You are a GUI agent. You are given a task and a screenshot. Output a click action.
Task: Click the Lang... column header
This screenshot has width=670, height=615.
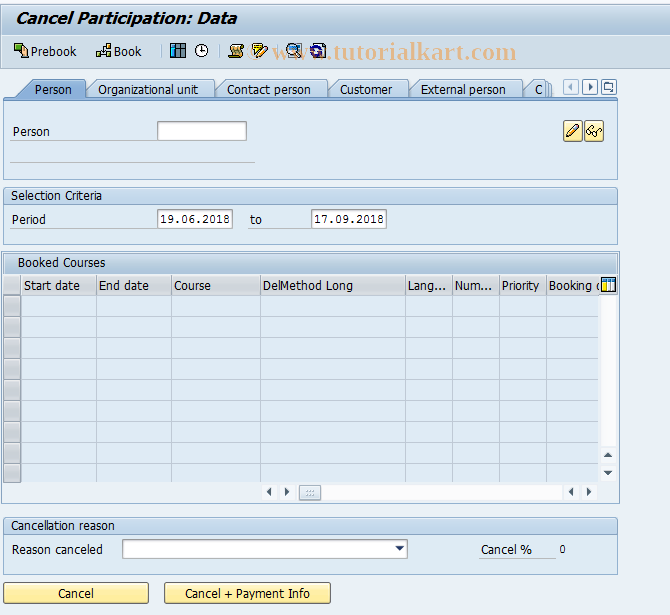pyautogui.click(x=429, y=285)
